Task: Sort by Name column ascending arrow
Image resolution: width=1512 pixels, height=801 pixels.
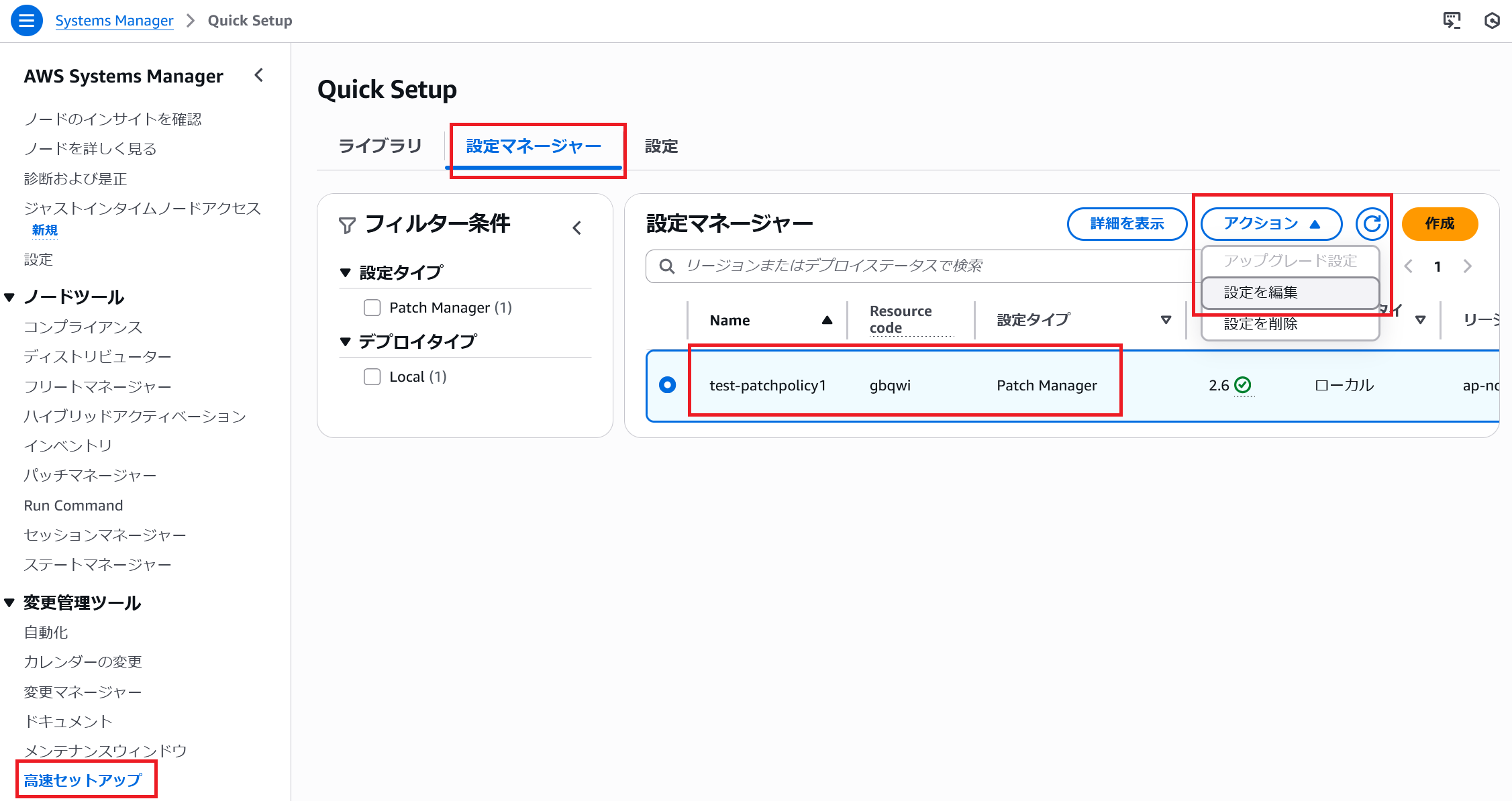Action: [x=827, y=320]
